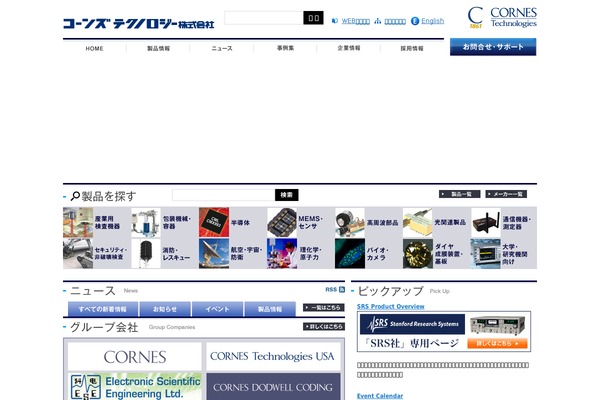Click the 製品を探す product search field

[x=223, y=195]
